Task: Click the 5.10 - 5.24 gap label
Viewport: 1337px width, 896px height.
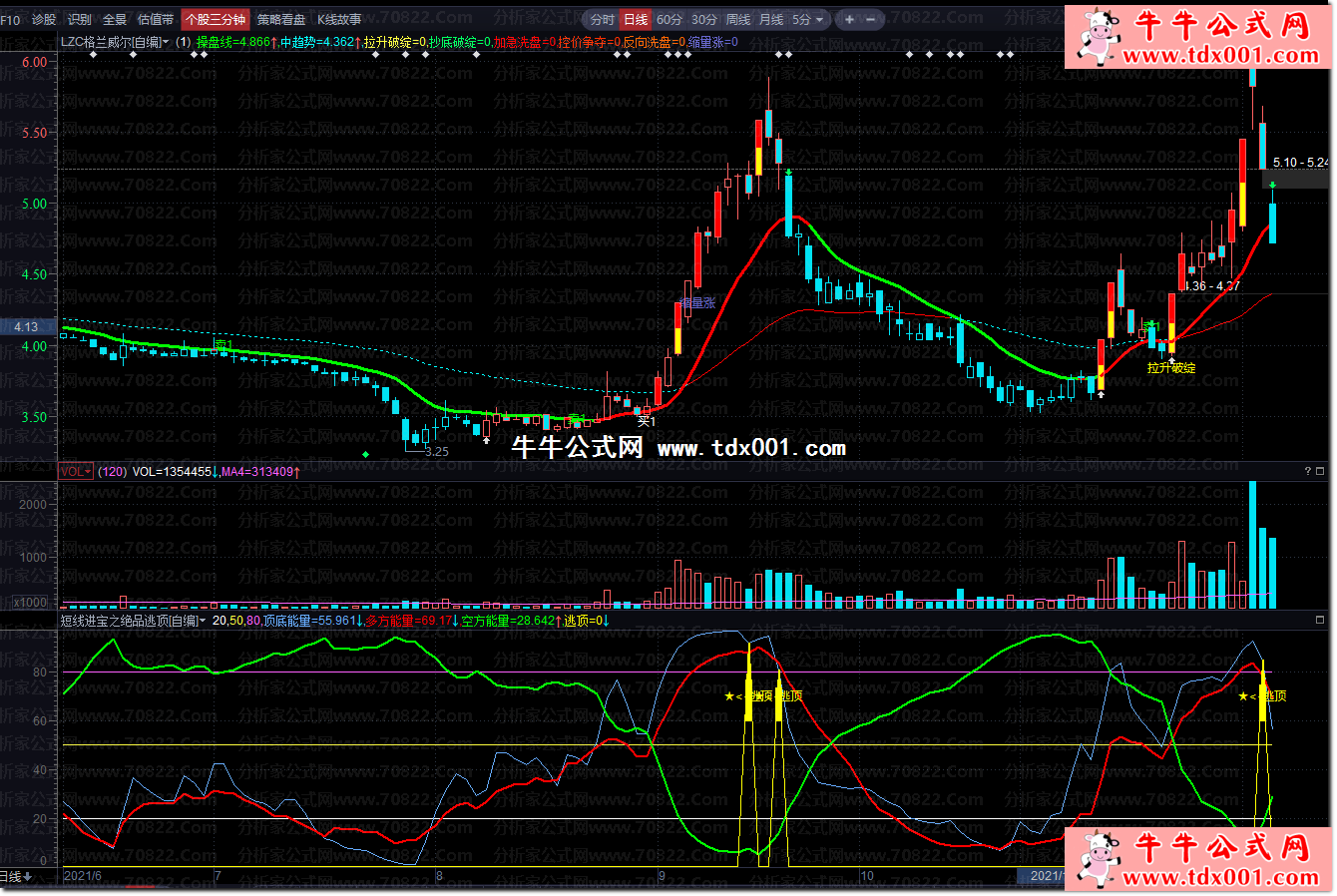Action: [x=1301, y=162]
